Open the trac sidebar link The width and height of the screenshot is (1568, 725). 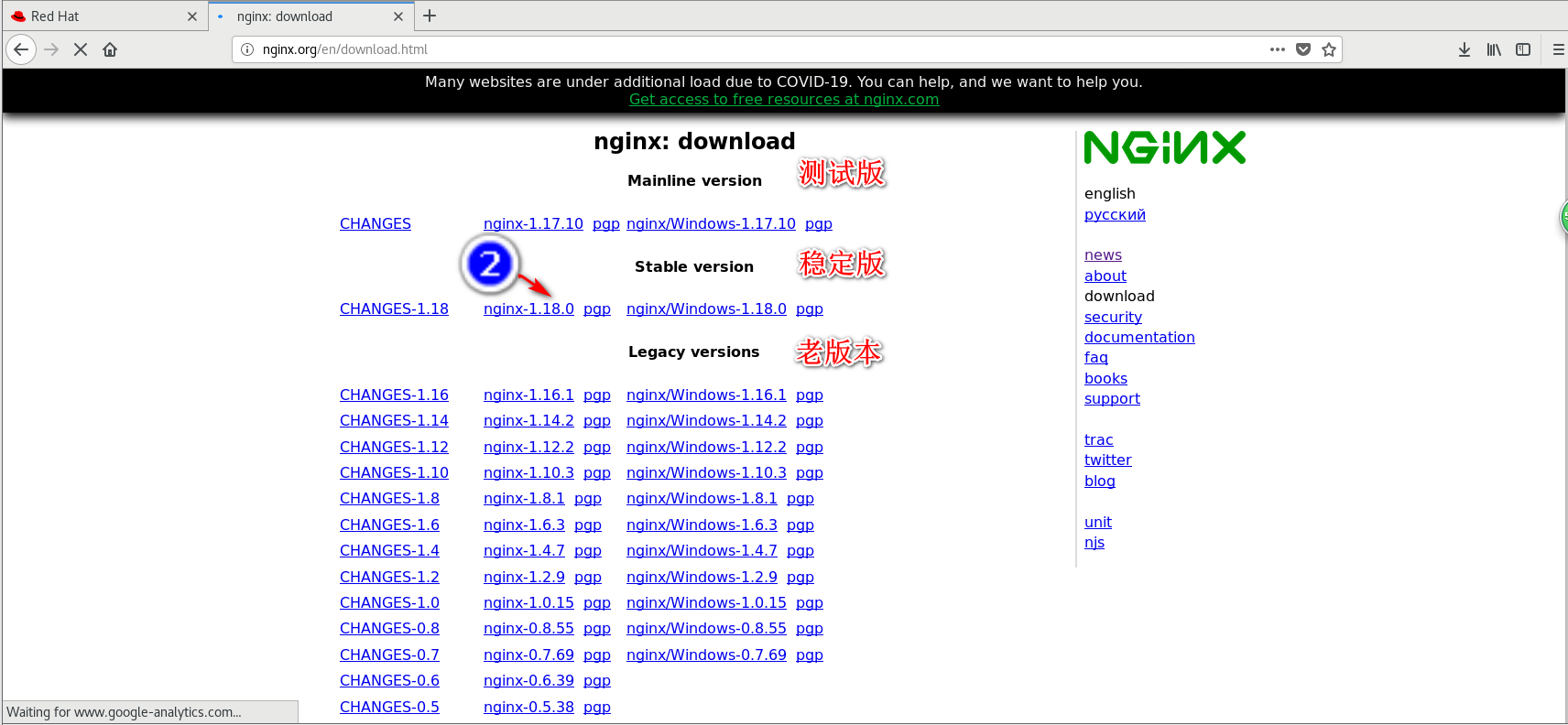point(1099,439)
